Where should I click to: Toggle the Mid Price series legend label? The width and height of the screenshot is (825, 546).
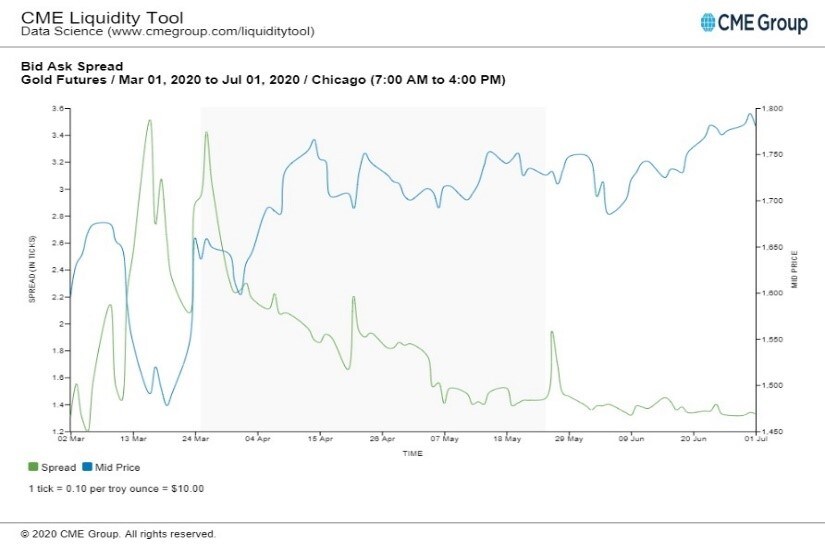tap(116, 467)
